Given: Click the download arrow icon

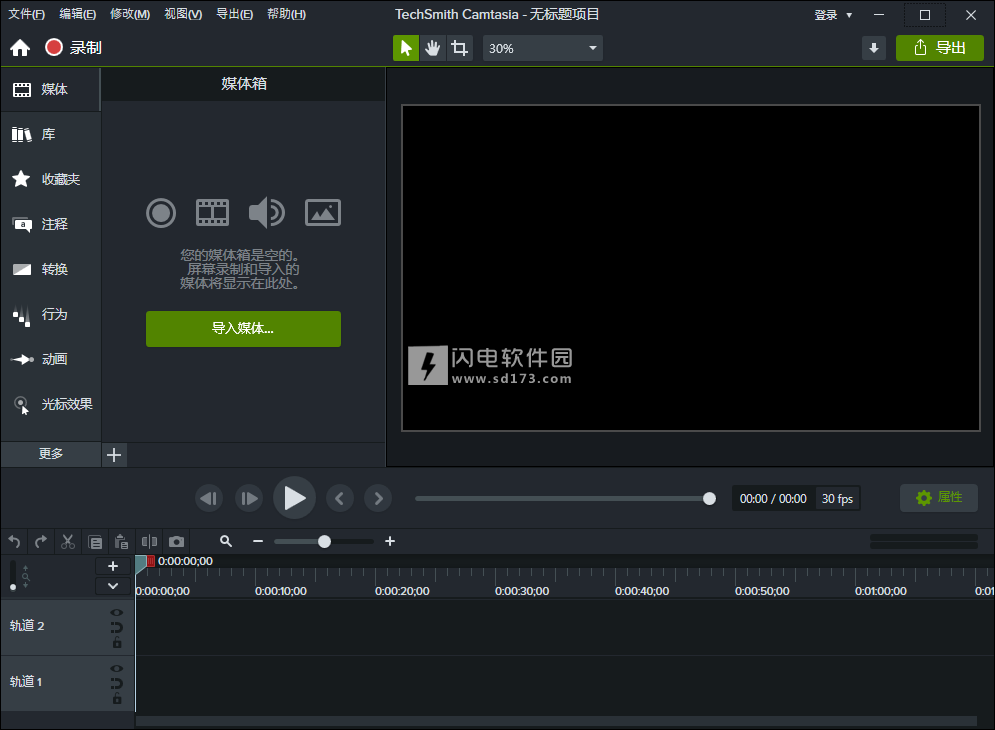Looking at the screenshot, I should coord(874,48).
